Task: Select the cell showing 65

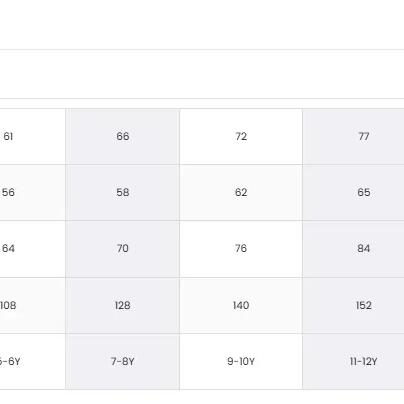Action: click(x=353, y=192)
